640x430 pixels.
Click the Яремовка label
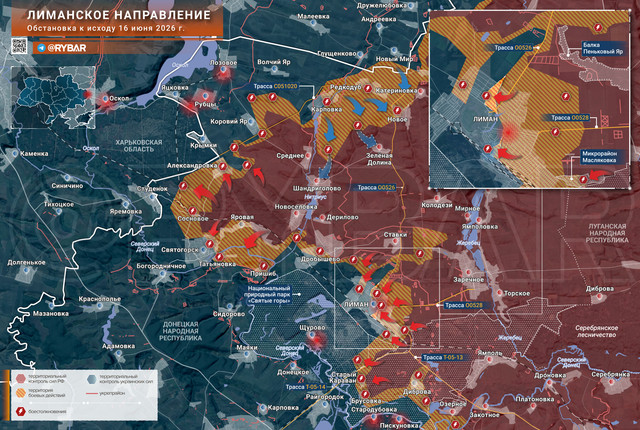pos(126,211)
